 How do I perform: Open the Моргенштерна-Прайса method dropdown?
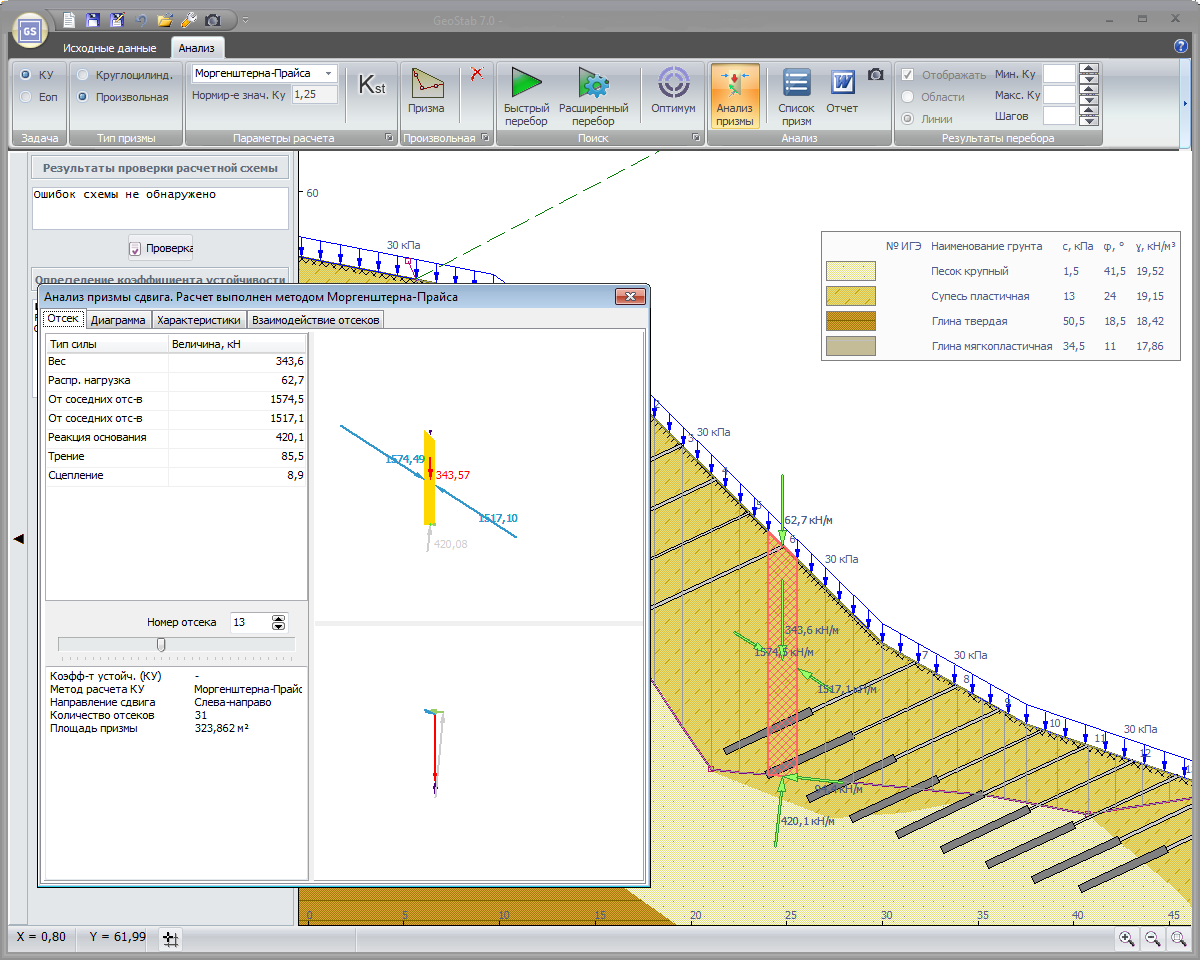(329, 73)
